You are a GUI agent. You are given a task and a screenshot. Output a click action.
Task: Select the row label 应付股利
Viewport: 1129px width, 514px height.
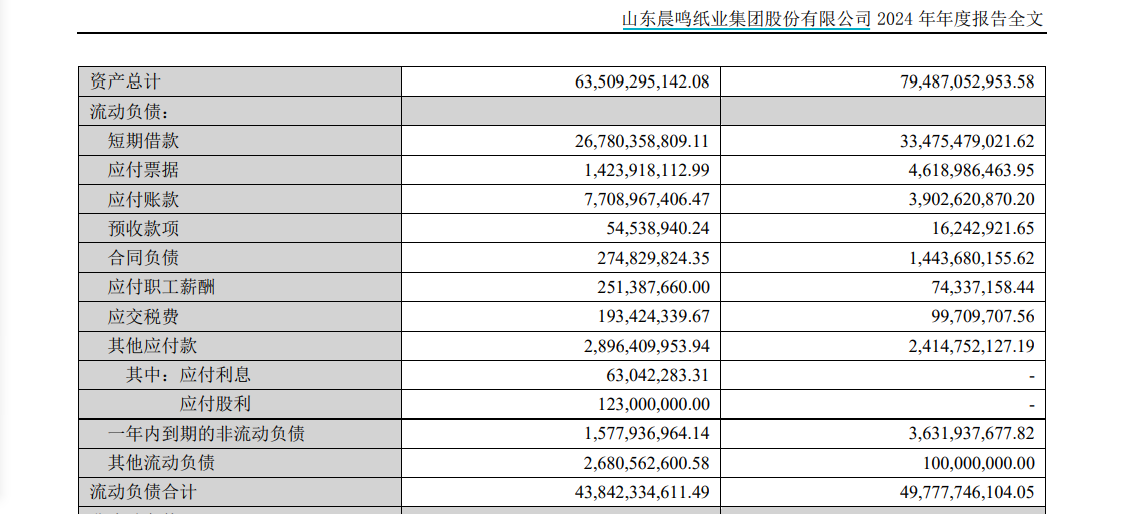tap(215, 405)
